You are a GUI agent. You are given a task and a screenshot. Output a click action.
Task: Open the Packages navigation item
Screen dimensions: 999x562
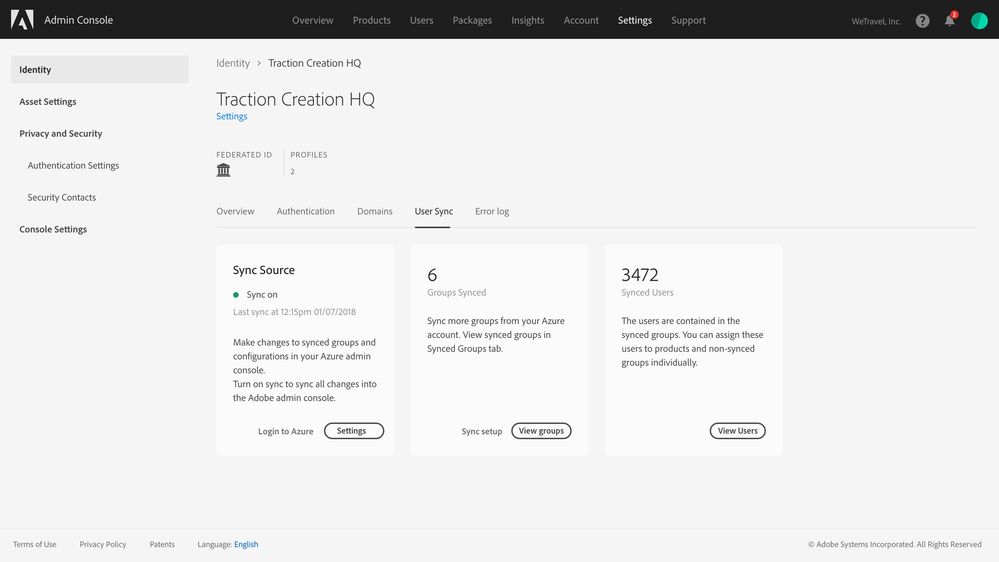(472, 20)
